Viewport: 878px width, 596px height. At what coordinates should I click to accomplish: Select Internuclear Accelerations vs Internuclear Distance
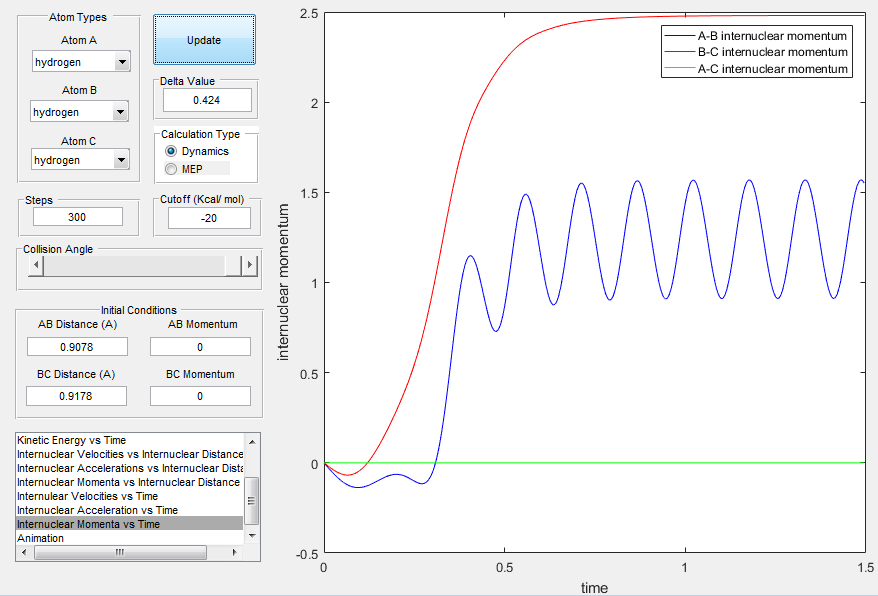[129, 468]
